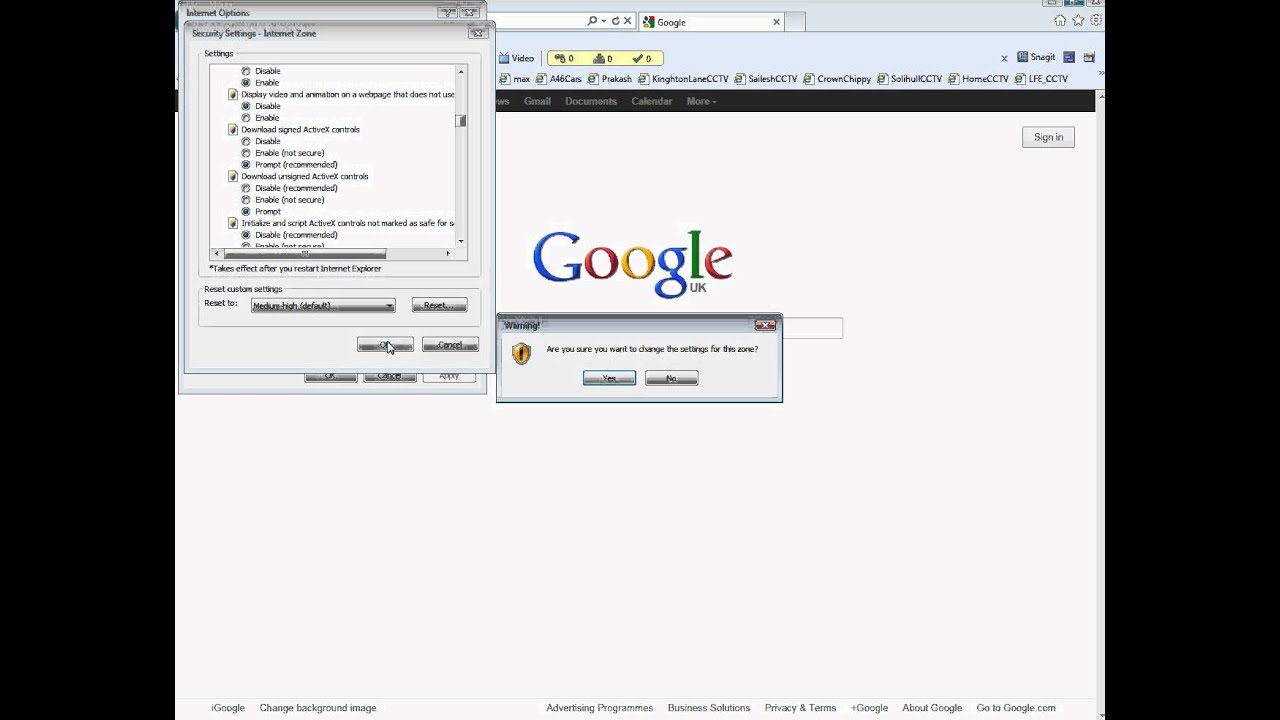Open the browser Tools gear icon
Viewport: 1280px width, 720px height.
(x=1096, y=20)
